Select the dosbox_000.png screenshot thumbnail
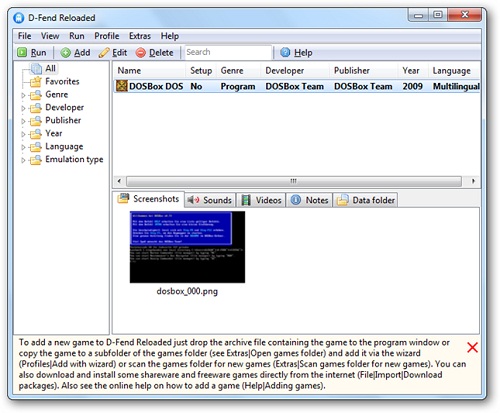500x413 pixels. click(x=187, y=247)
